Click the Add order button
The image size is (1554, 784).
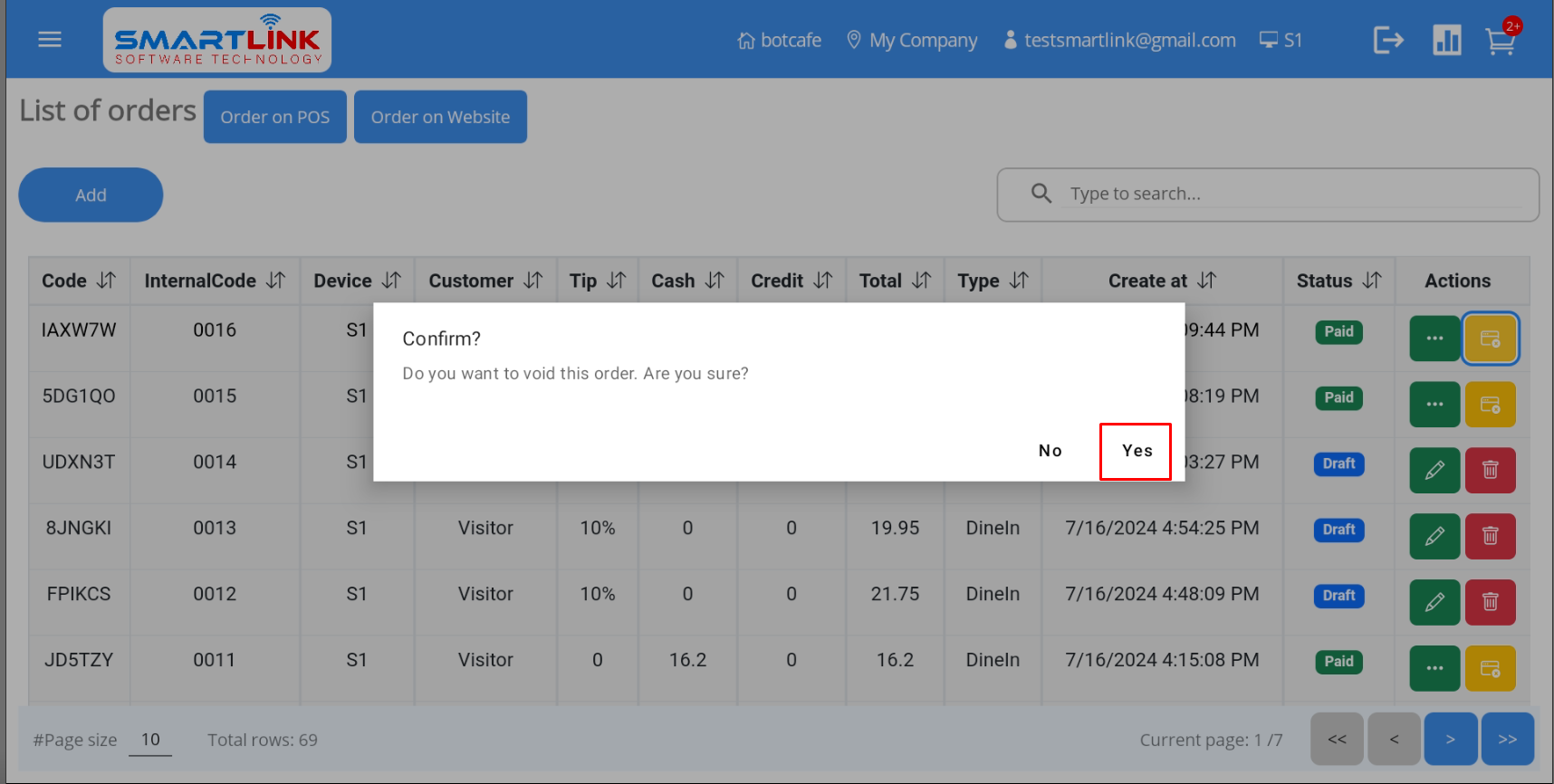click(x=91, y=195)
